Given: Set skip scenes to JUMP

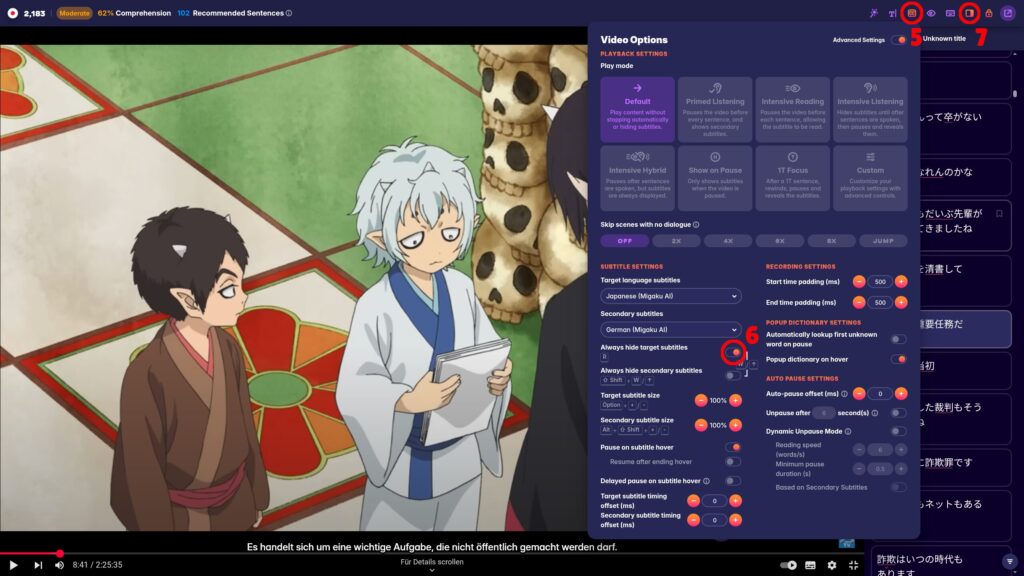Looking at the screenshot, I should [x=884, y=241].
